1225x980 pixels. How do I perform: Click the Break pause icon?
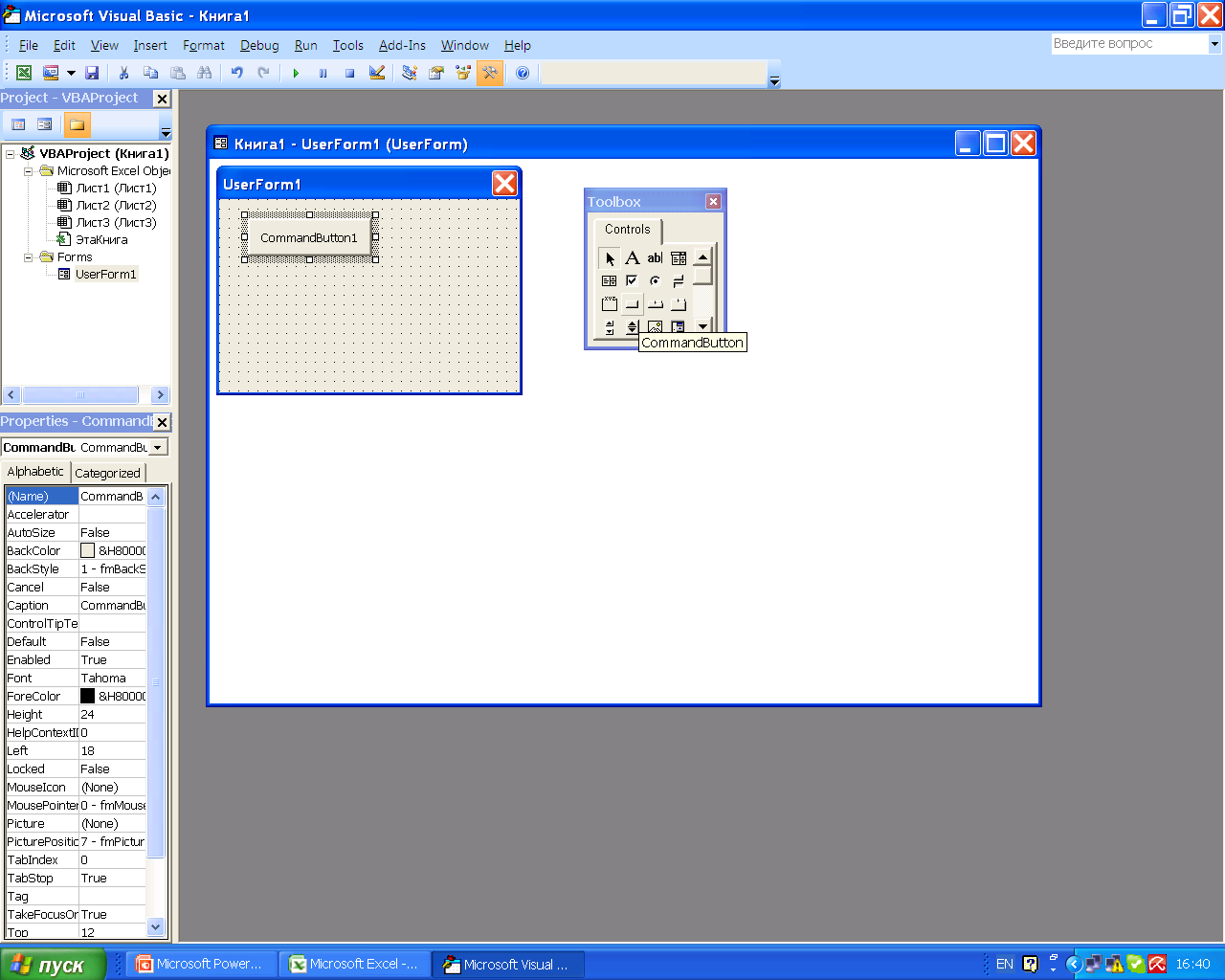click(x=323, y=73)
